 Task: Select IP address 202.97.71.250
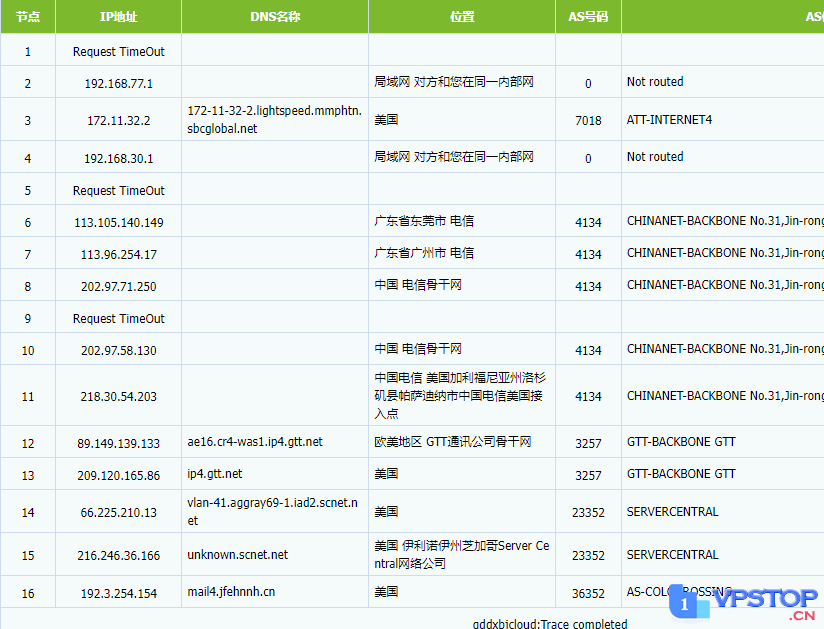point(119,287)
